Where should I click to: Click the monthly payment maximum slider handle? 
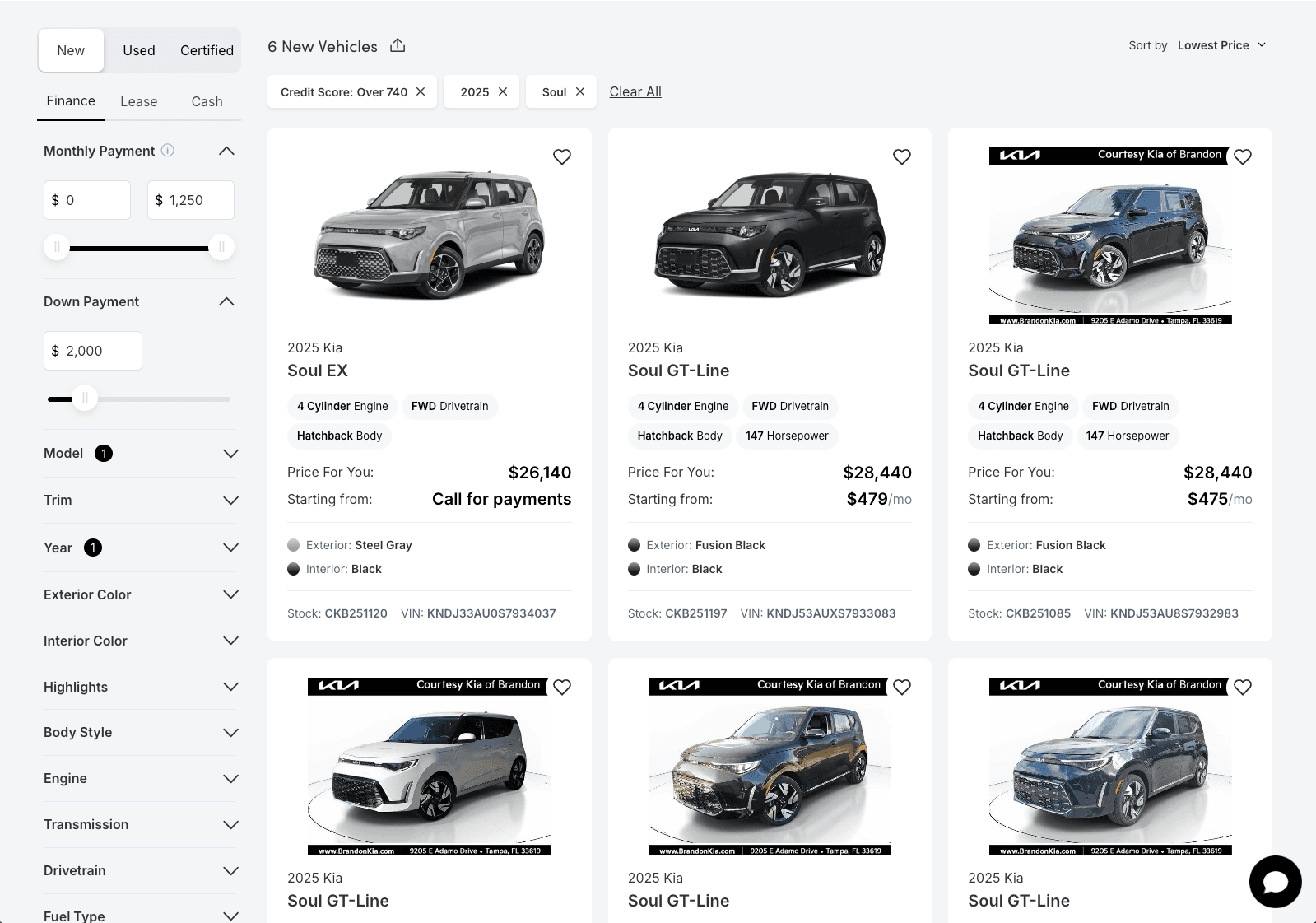221,247
